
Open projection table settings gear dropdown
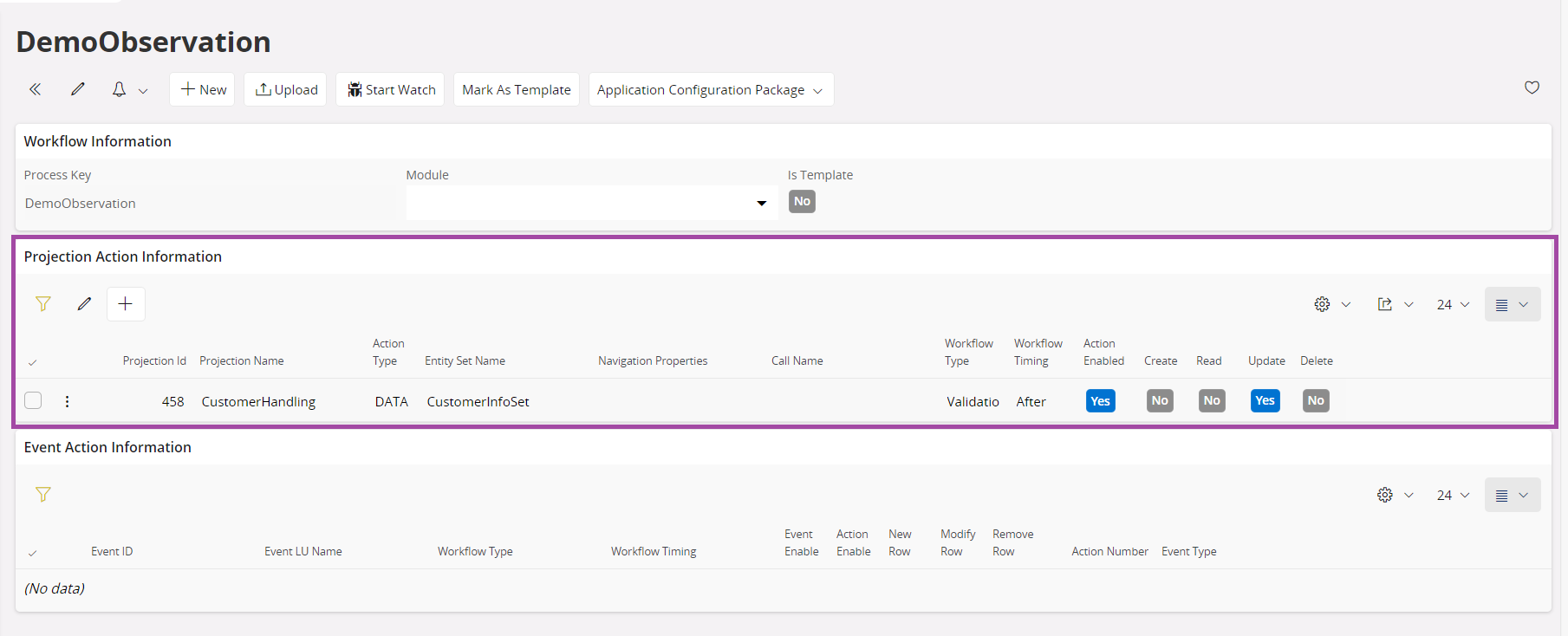1331,304
